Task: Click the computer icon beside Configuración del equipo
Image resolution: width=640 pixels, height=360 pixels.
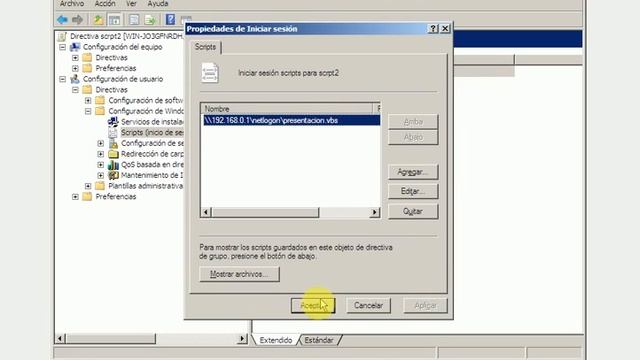Action: (75, 47)
